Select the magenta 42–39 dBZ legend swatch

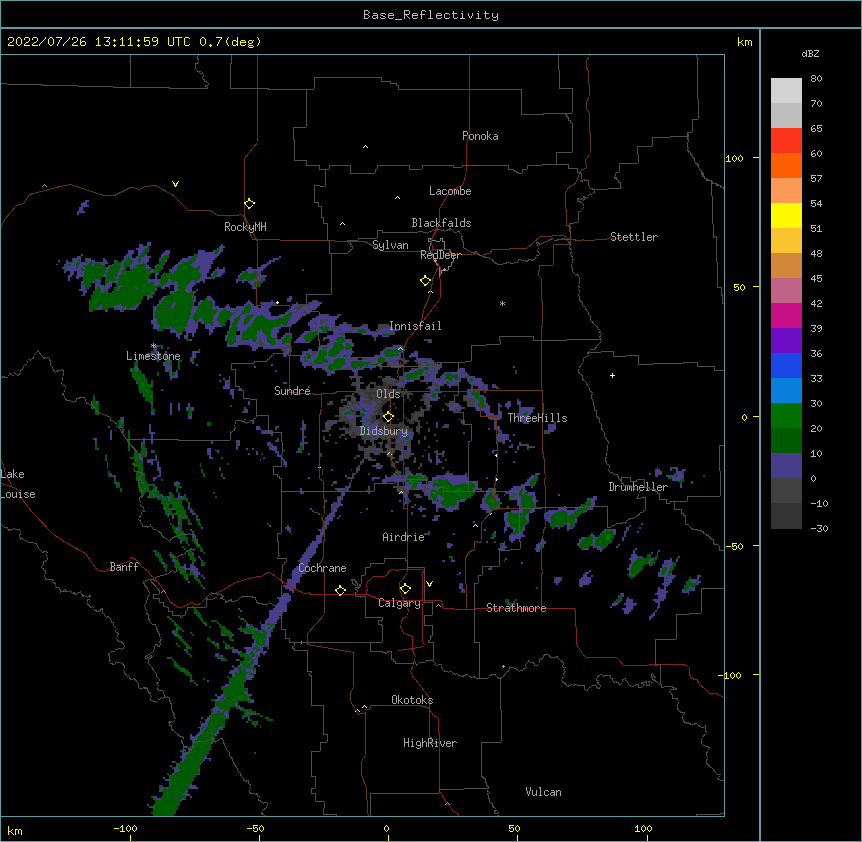point(786,315)
